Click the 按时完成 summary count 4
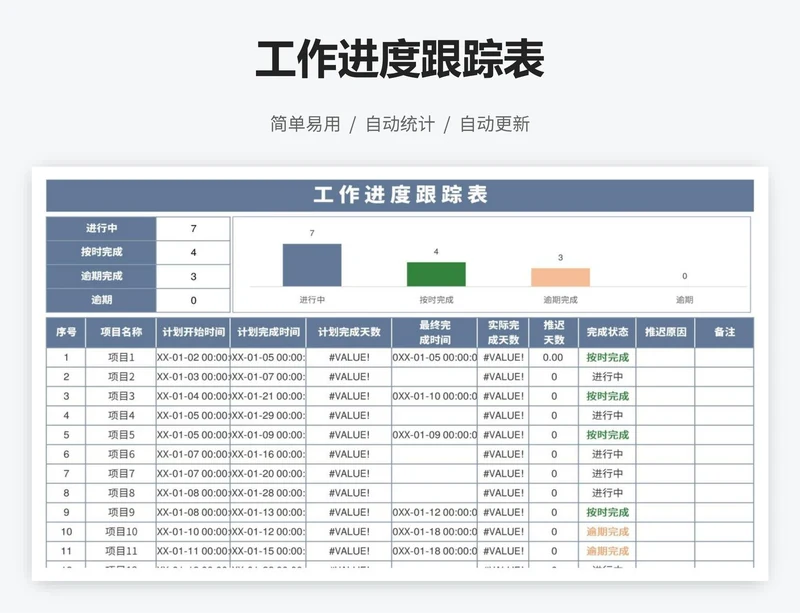Viewport: 800px width, 613px height. point(195,250)
